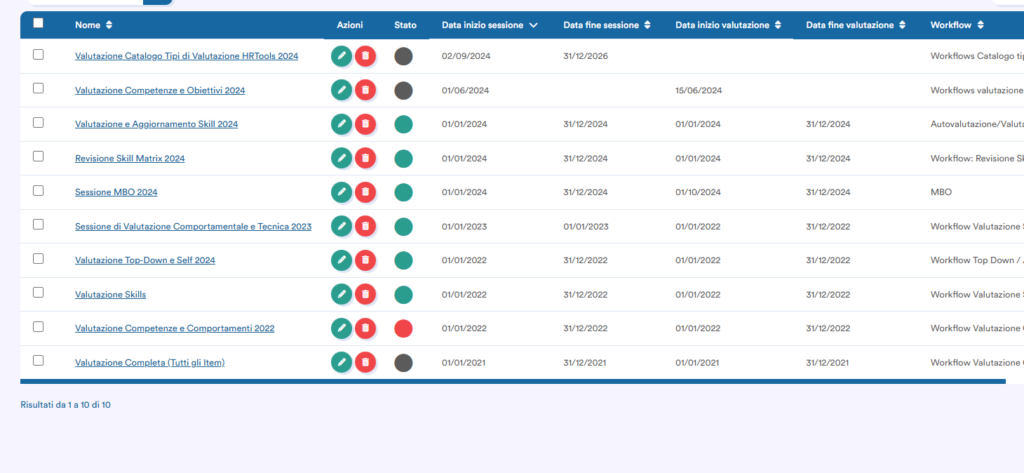Edit Valutazione Competenze e Obiettivi 2024 session
Screen dimensions: 1024x473
[342, 90]
